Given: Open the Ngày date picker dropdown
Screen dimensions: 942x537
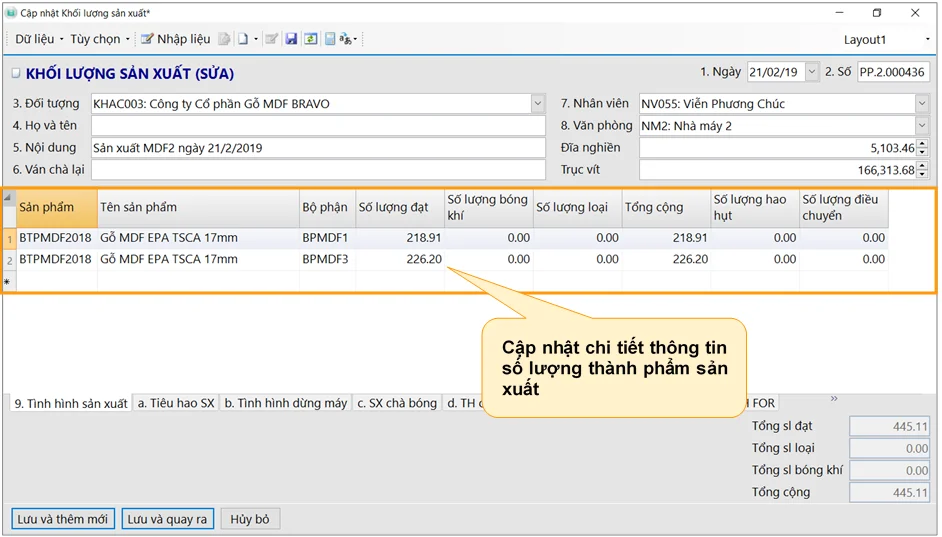Looking at the screenshot, I should click(811, 72).
